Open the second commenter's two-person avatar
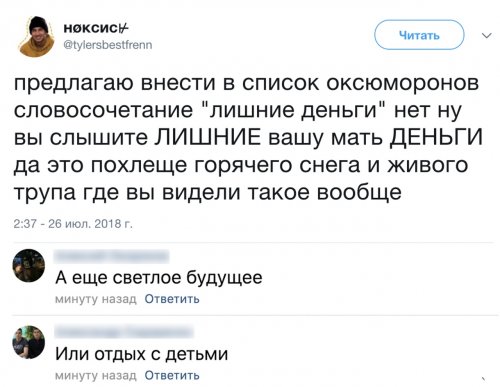 pyautogui.click(x=29, y=342)
